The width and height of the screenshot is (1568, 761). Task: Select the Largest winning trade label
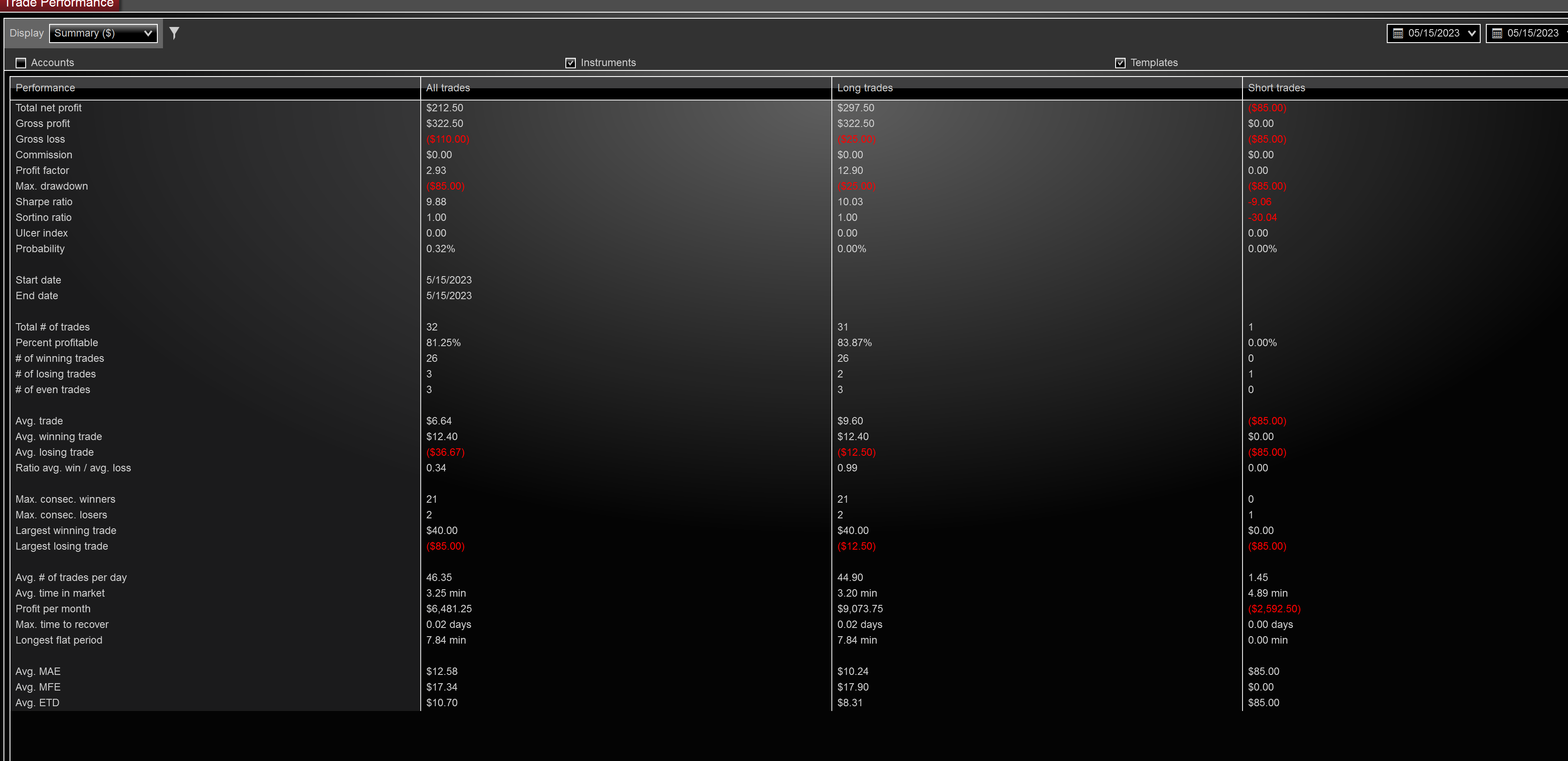(66, 531)
